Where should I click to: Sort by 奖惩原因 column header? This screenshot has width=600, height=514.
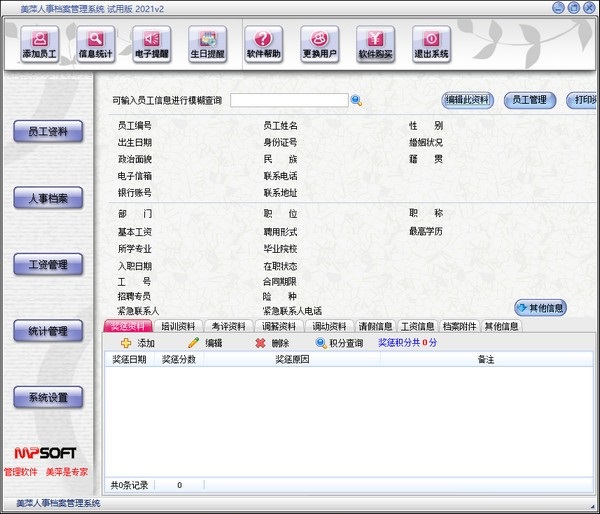coord(292,359)
